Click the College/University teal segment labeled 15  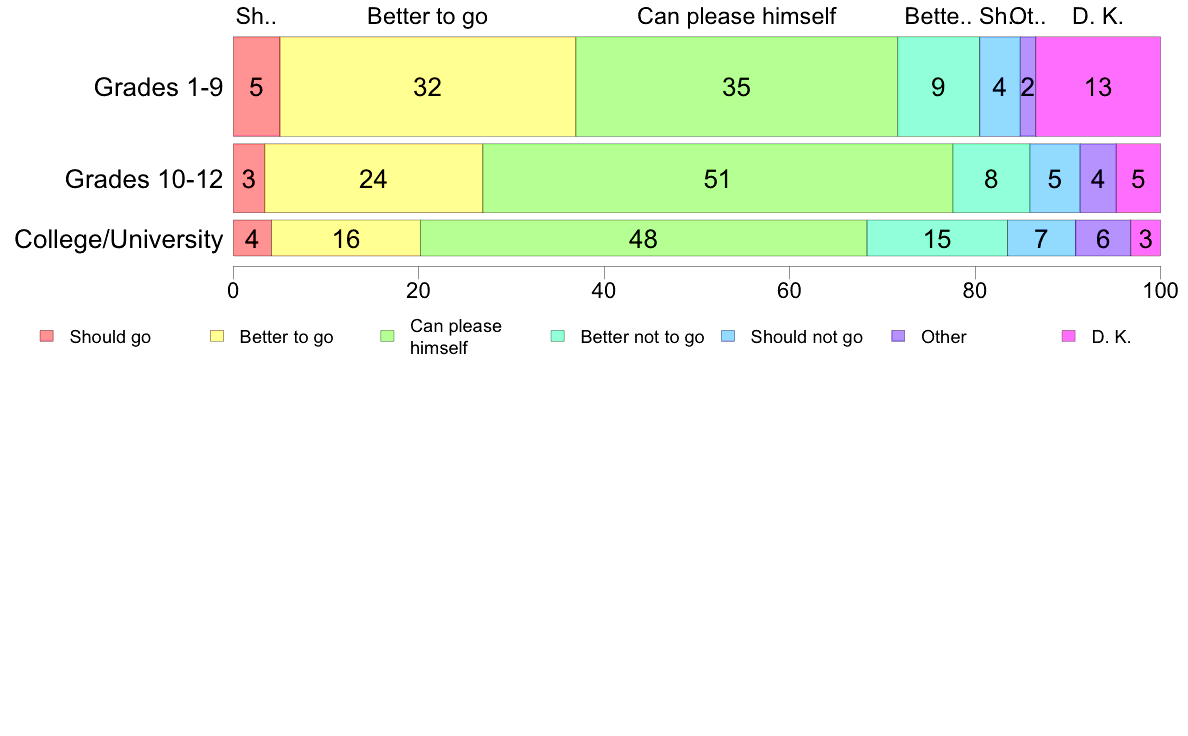(x=937, y=239)
